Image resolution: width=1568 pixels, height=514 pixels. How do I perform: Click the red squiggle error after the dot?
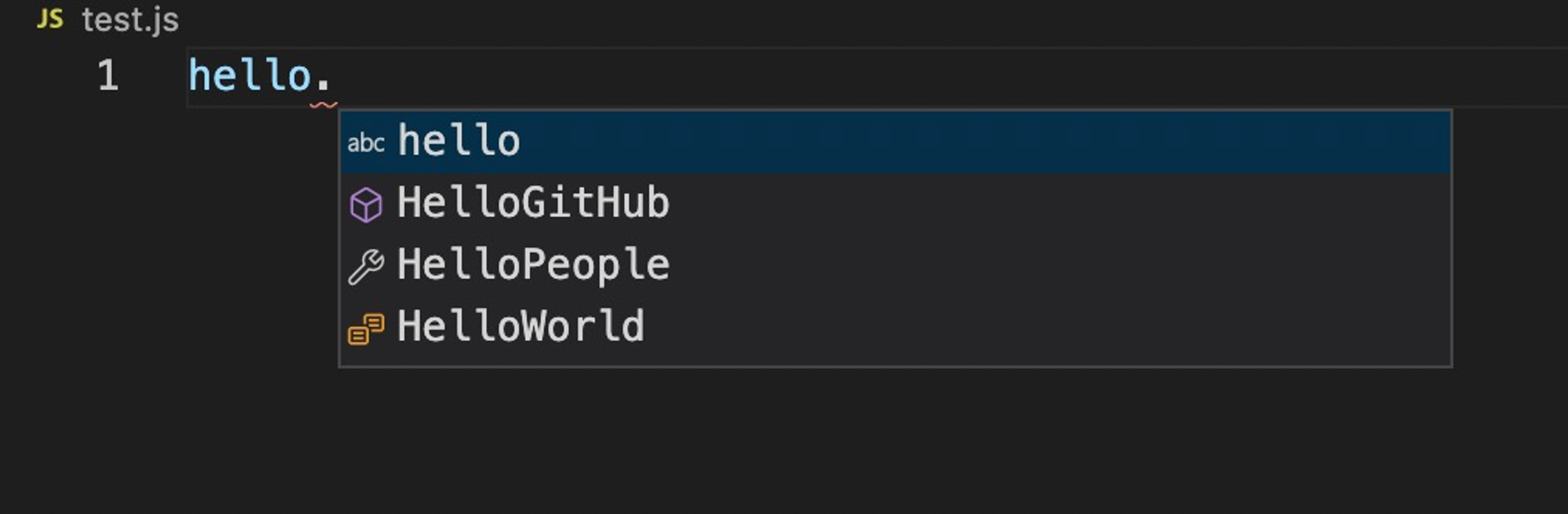pyautogui.click(x=324, y=104)
